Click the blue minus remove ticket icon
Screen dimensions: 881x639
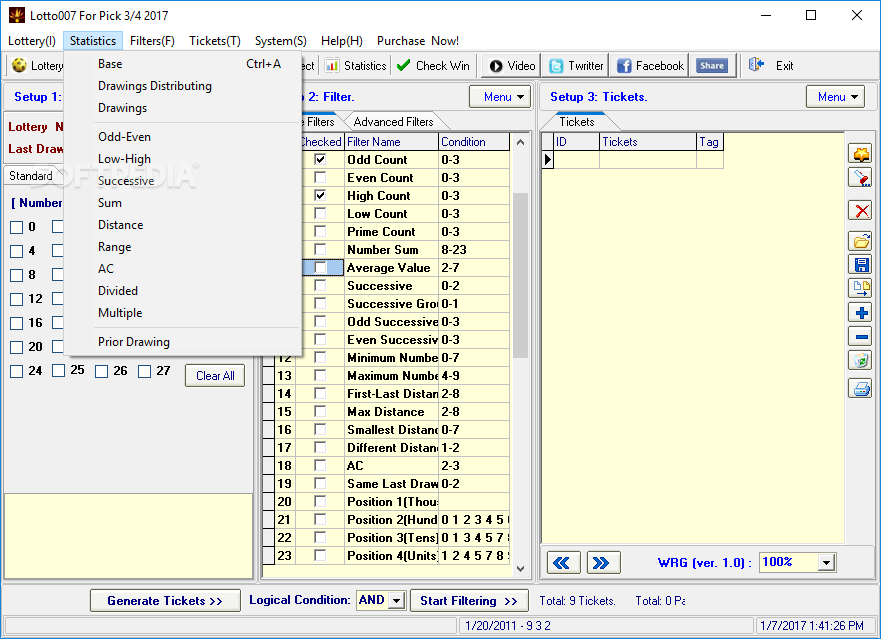[x=860, y=337]
